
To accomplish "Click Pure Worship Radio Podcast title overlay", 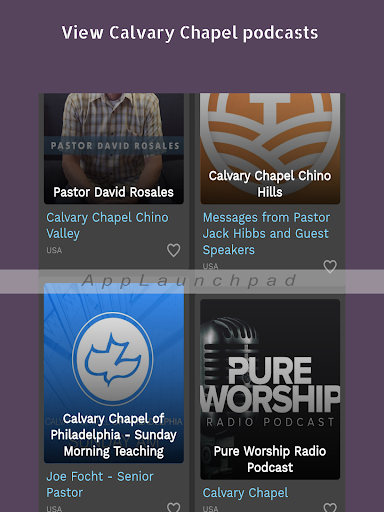I will pyautogui.click(x=270, y=459).
